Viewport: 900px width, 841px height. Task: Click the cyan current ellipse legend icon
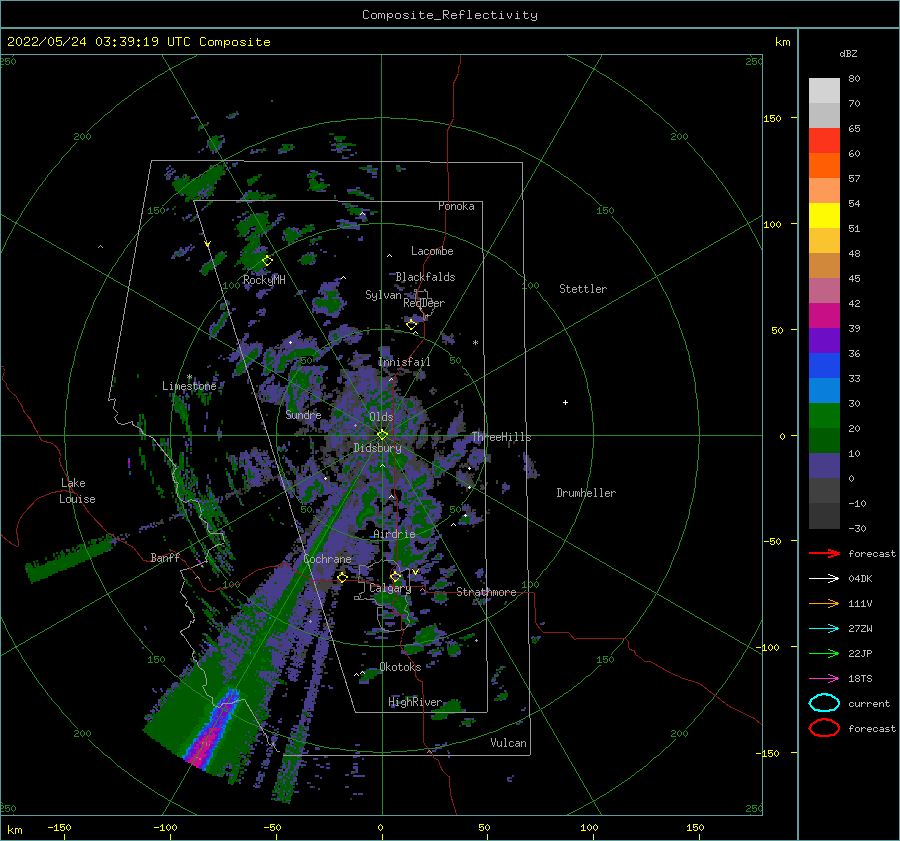824,703
